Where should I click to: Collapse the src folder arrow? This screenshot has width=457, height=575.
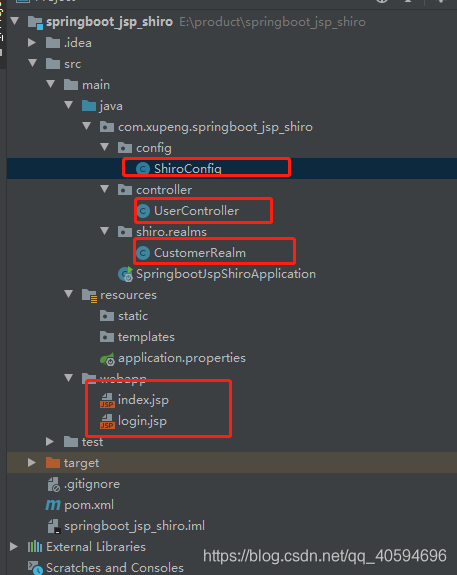pyautogui.click(x=33, y=63)
